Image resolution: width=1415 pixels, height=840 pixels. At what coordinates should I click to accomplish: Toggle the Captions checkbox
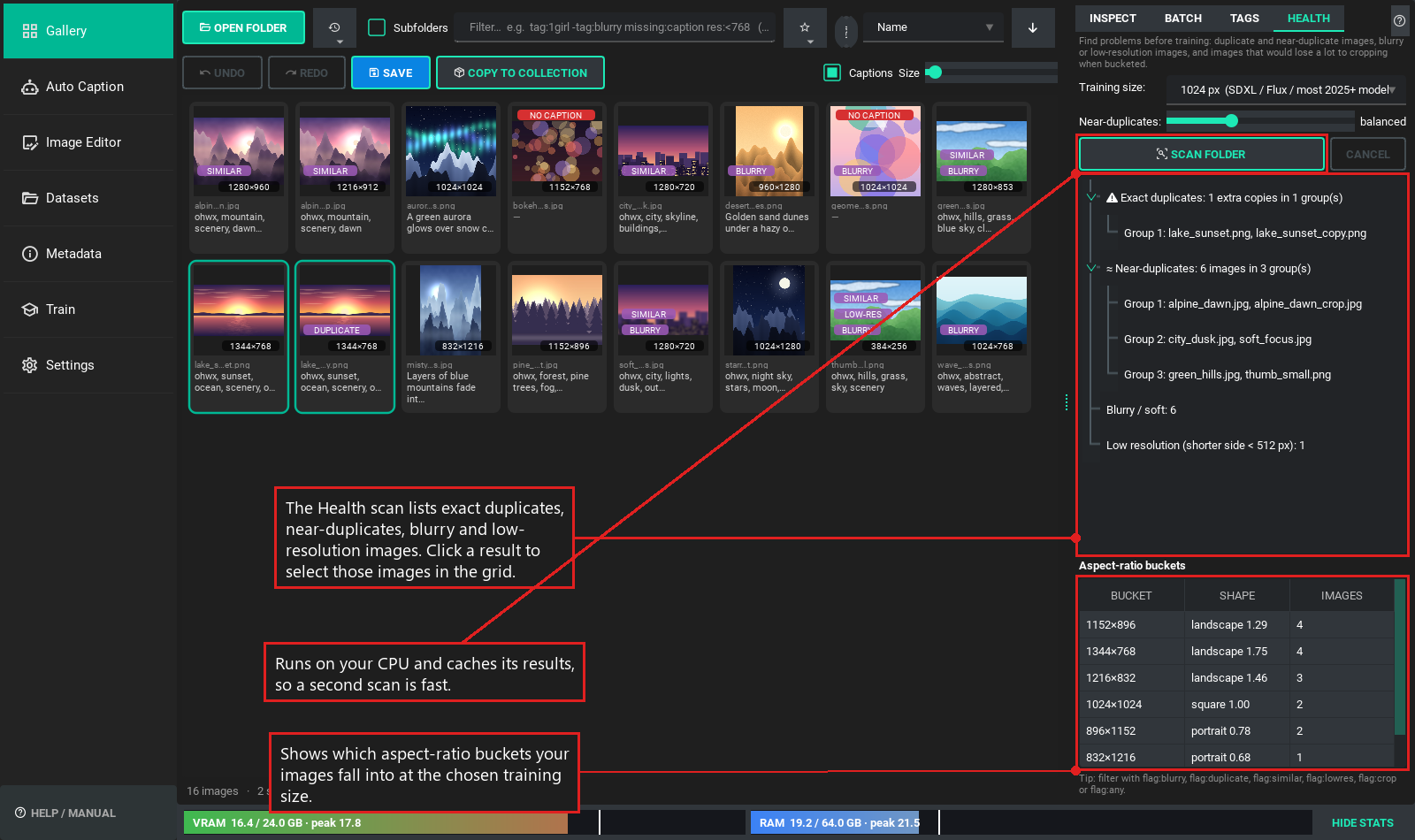(x=832, y=73)
